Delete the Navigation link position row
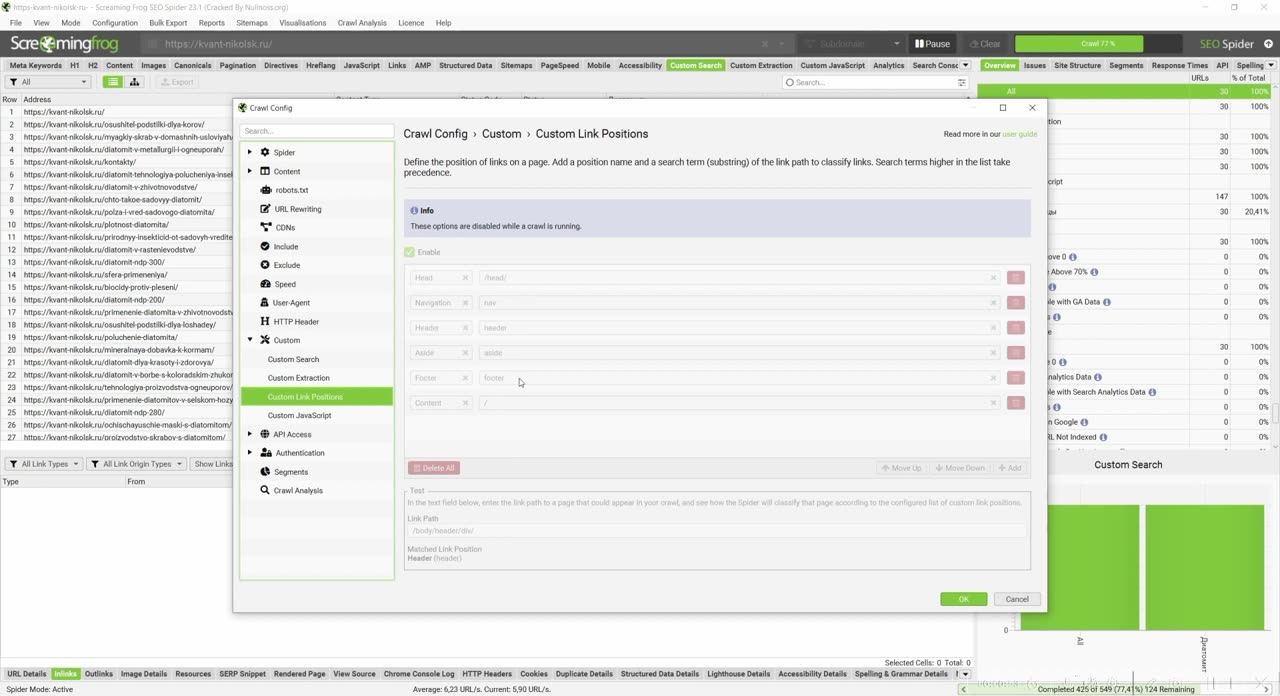1280x696 pixels. [x=1016, y=303]
